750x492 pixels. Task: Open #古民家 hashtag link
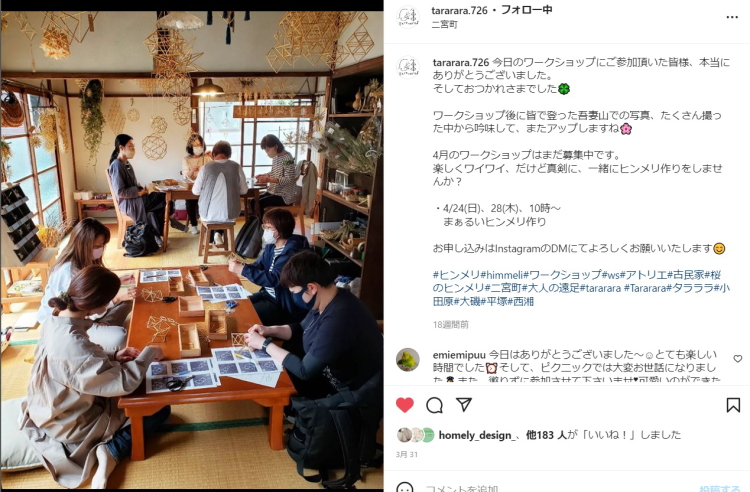[685, 275]
